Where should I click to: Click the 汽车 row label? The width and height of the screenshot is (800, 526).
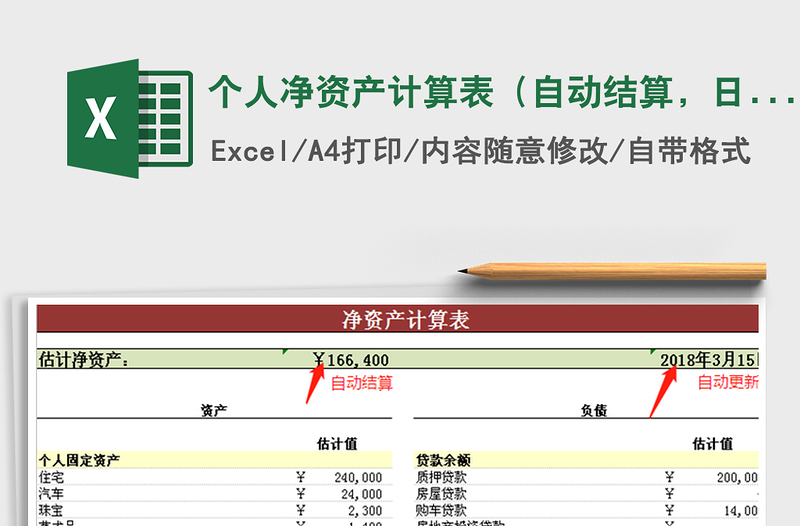51,493
